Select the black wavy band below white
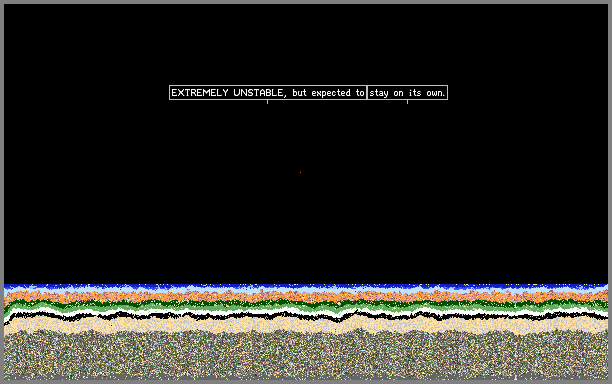 (306, 315)
